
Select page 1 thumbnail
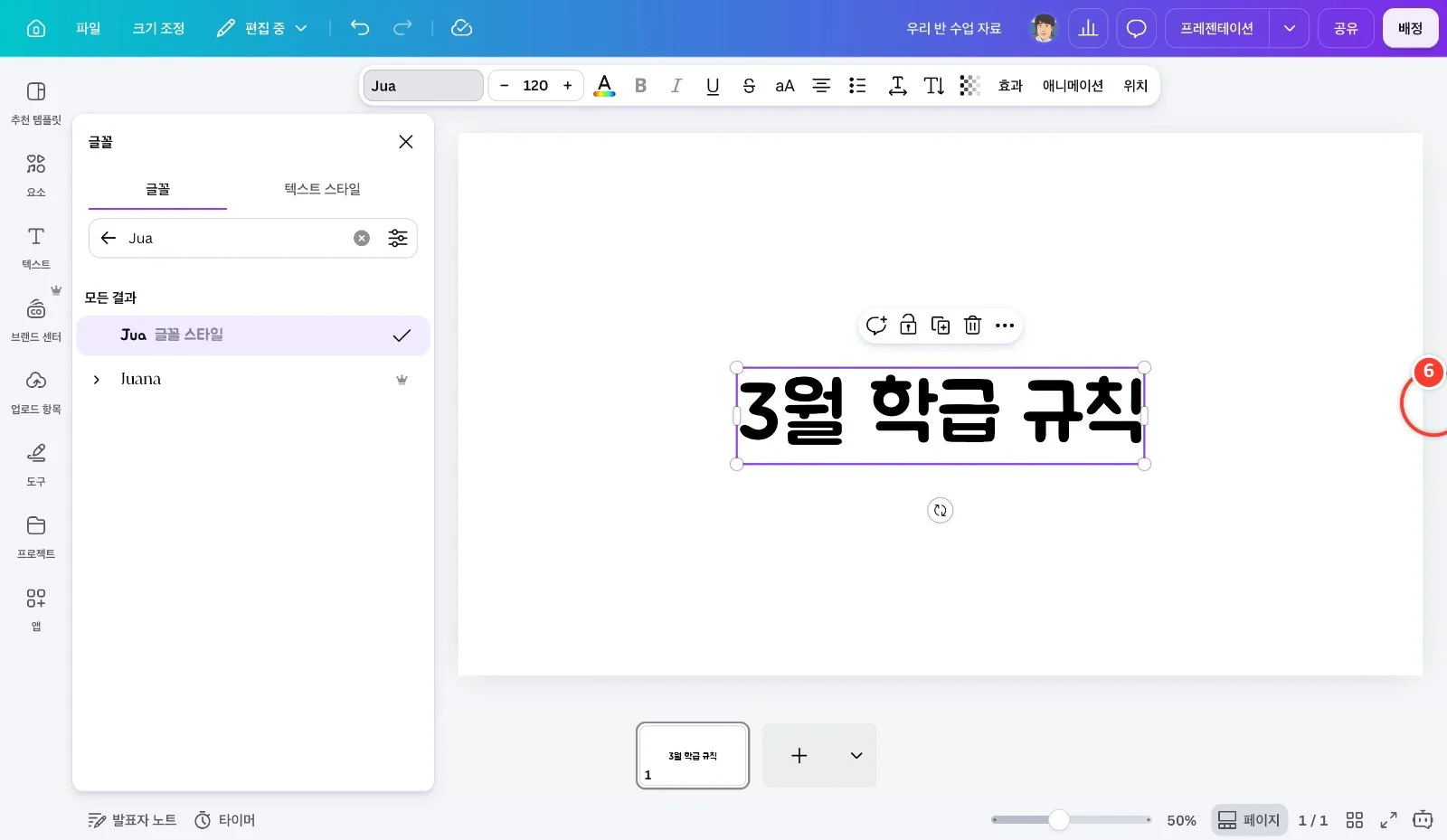(x=693, y=756)
